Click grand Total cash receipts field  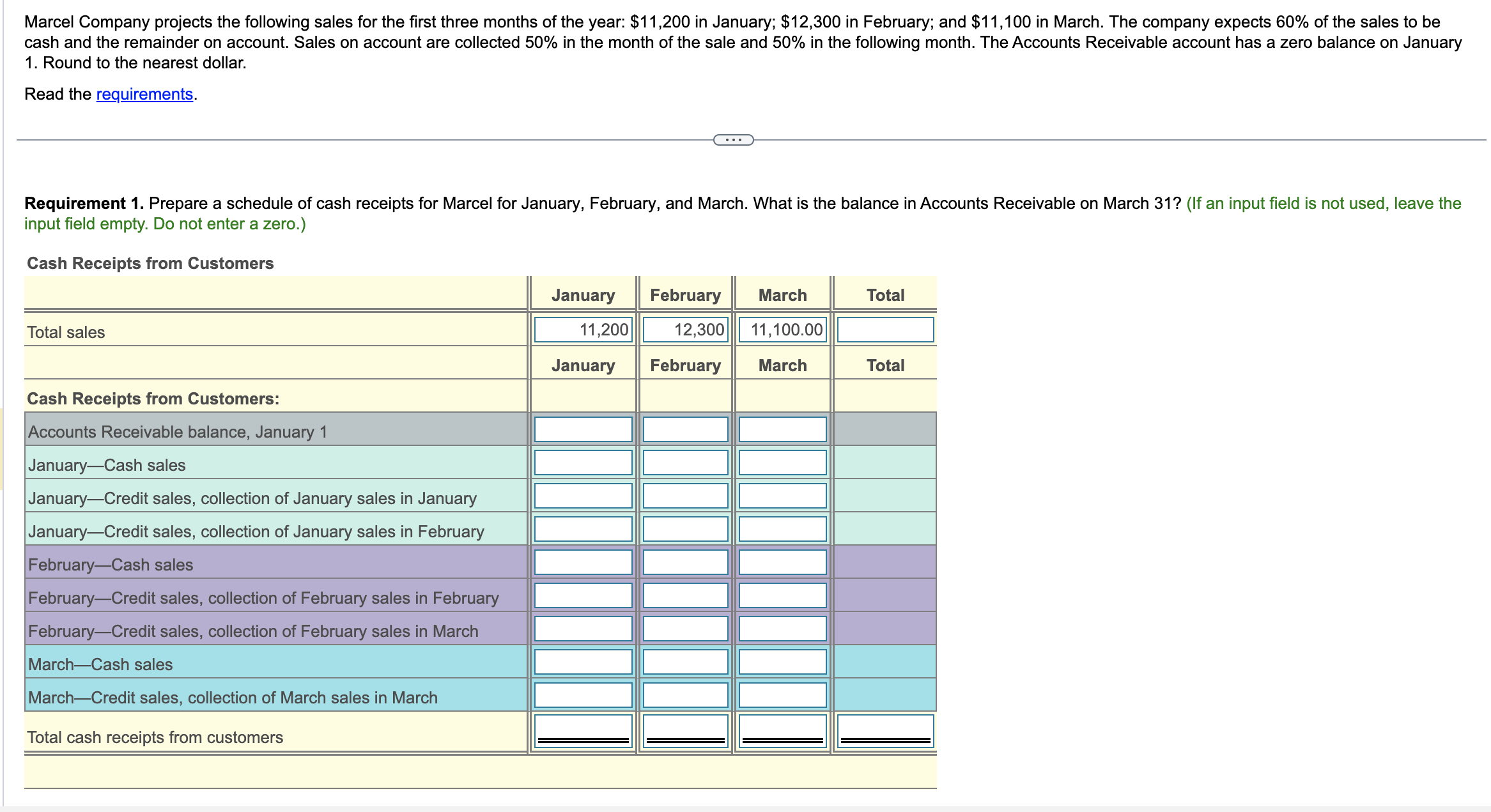click(x=885, y=730)
